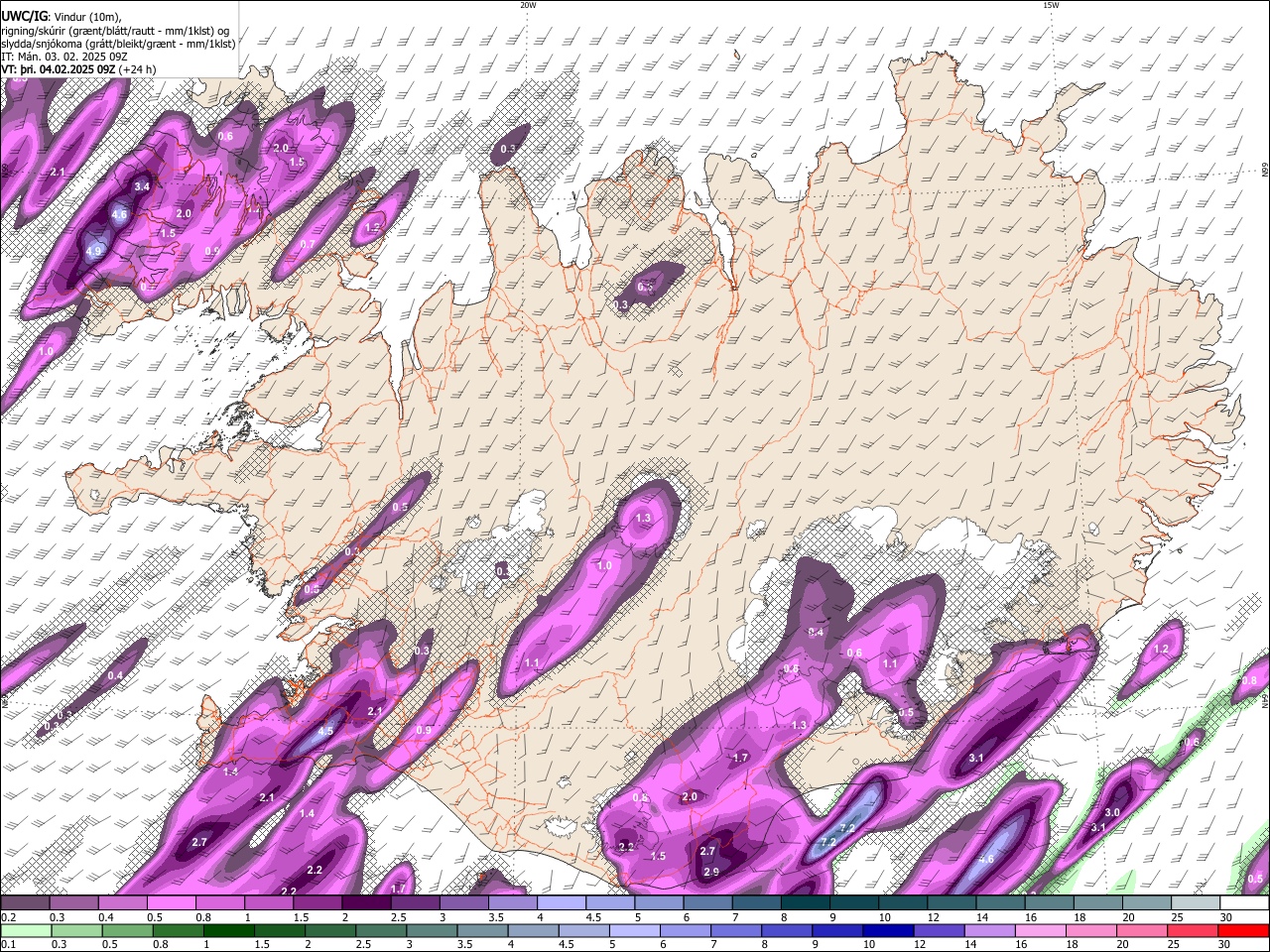Click the 3.4 precipitation value on the map

(x=142, y=185)
